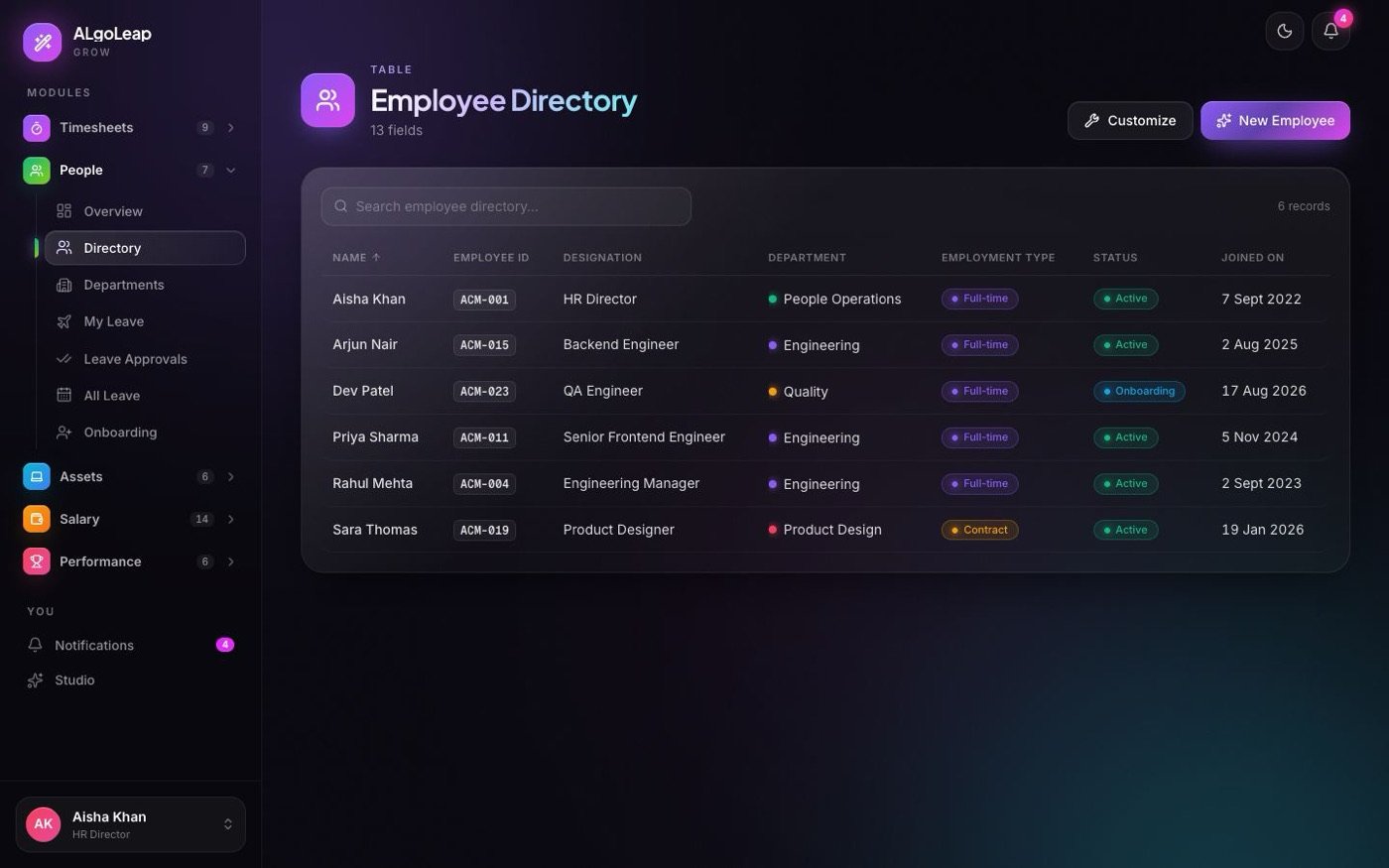Click the pink Performance trophy icon
This screenshot has width=1389, height=868.
click(x=37, y=561)
